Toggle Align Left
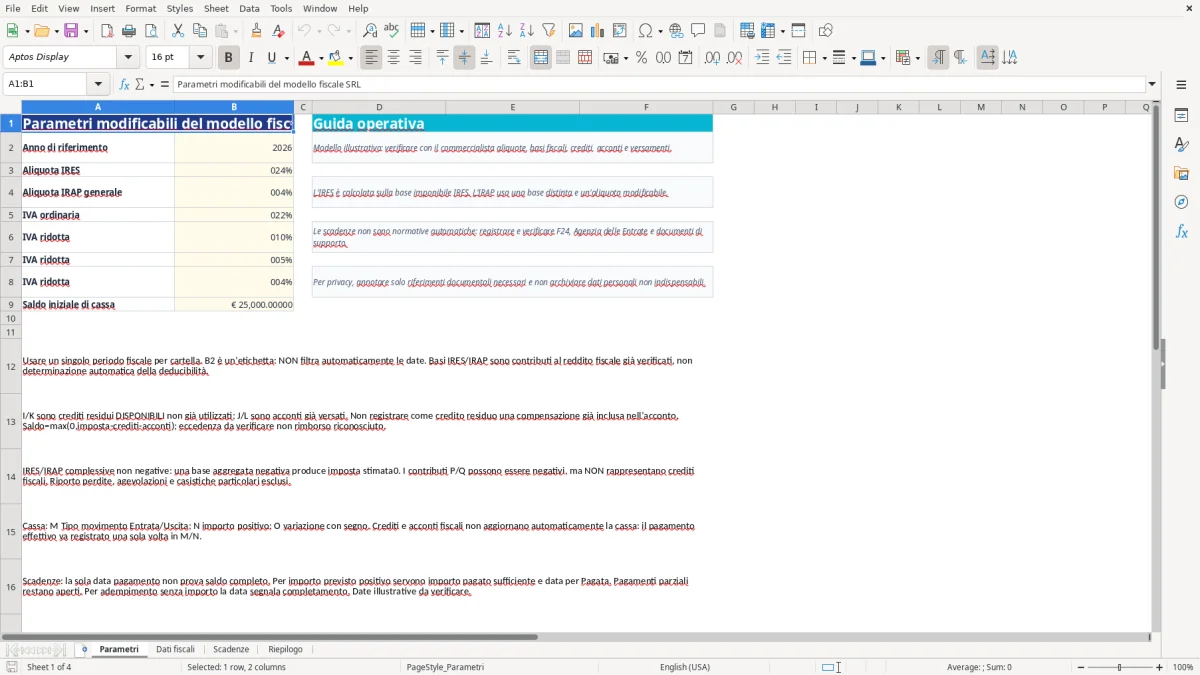 (x=371, y=58)
